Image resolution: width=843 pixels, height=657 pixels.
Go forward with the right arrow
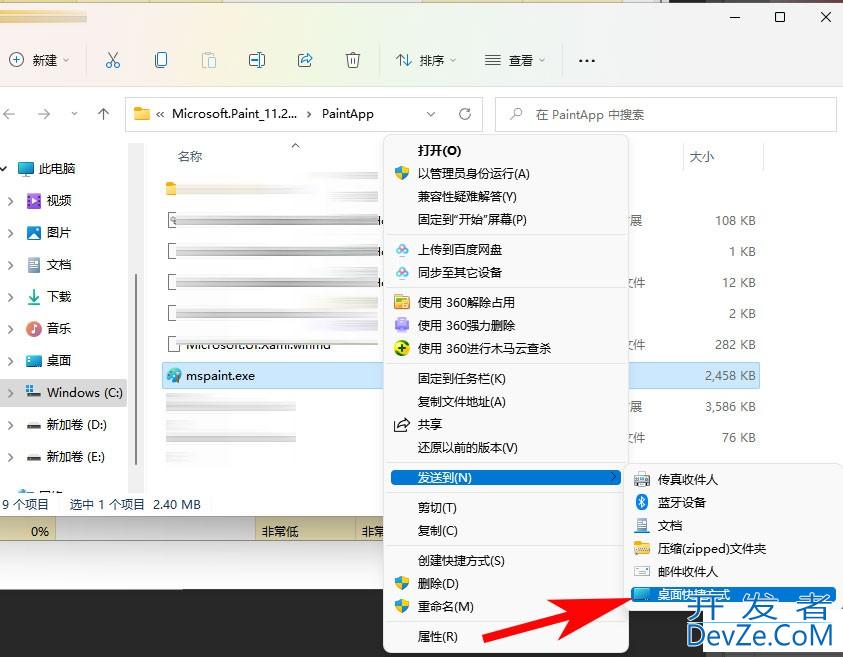pyautogui.click(x=44, y=114)
